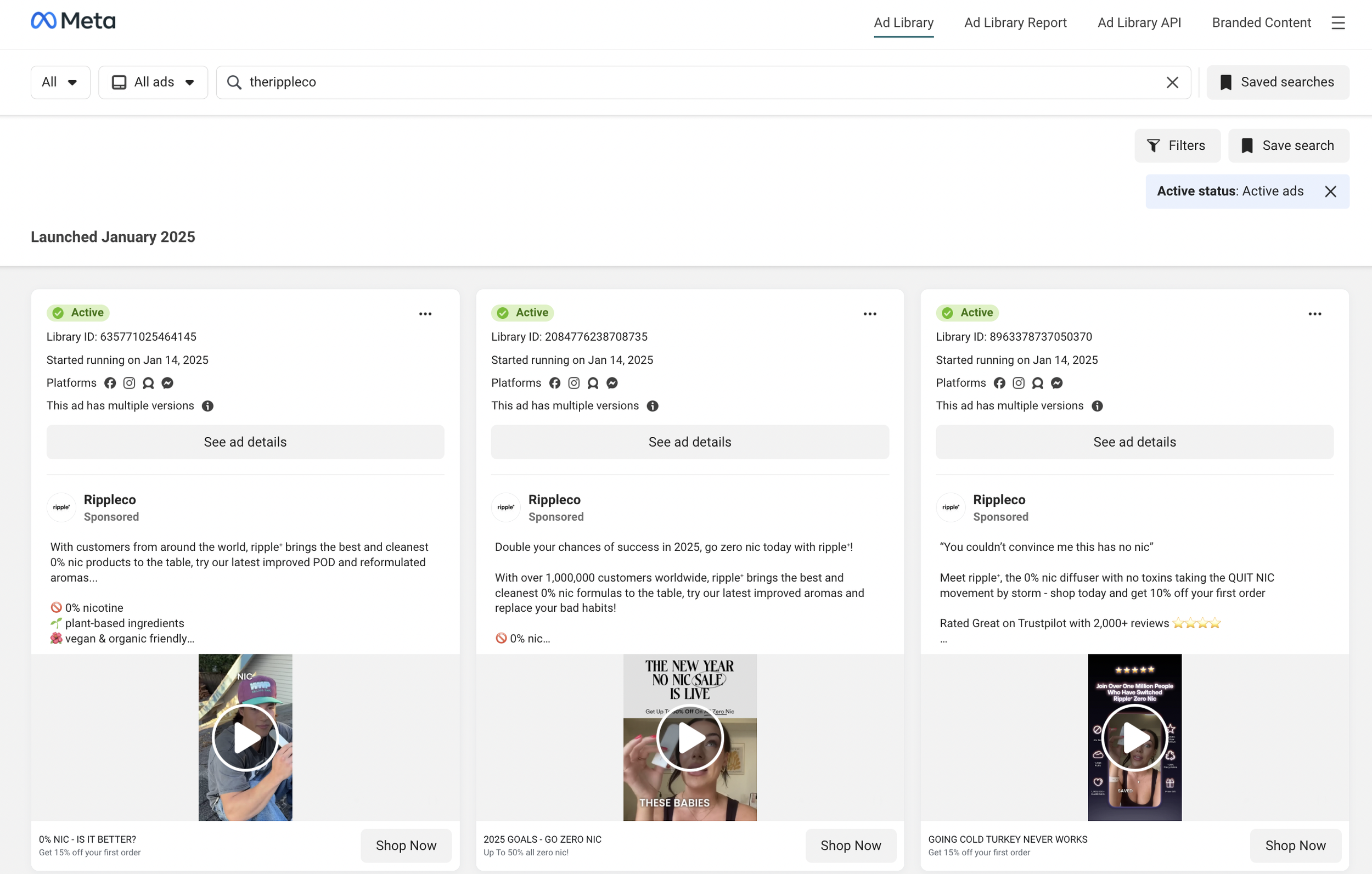This screenshot has width=1372, height=874.
Task: Click Facebook platform icon on ad 635771025464145
Action: 110,384
